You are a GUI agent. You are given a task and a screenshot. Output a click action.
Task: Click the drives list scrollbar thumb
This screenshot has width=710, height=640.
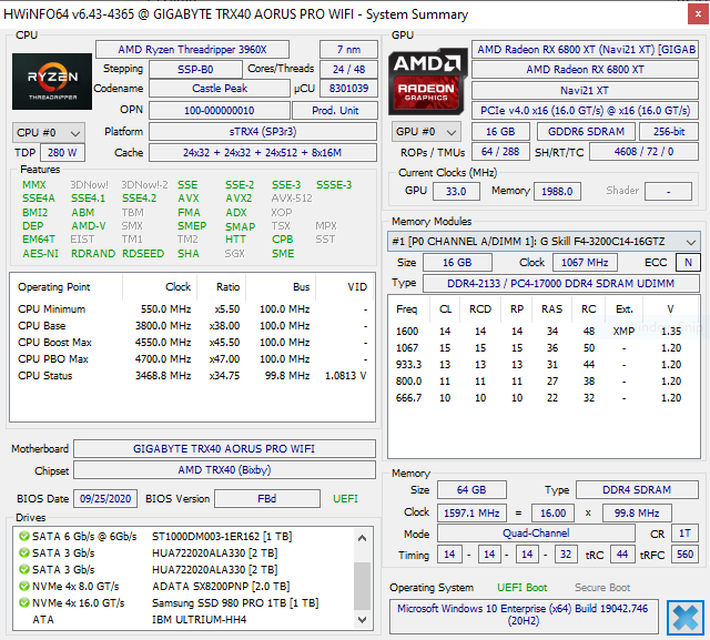point(362,585)
